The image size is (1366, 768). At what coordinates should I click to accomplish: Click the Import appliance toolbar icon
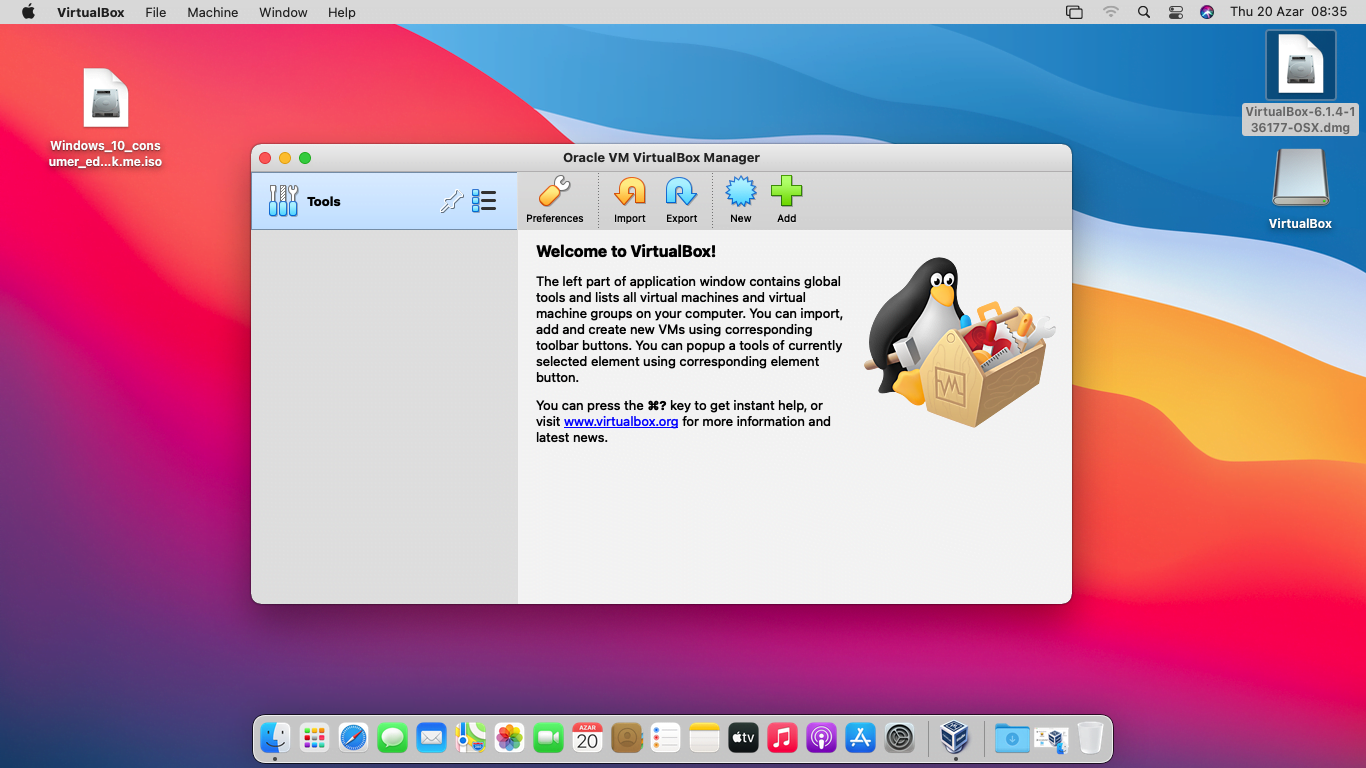630,200
